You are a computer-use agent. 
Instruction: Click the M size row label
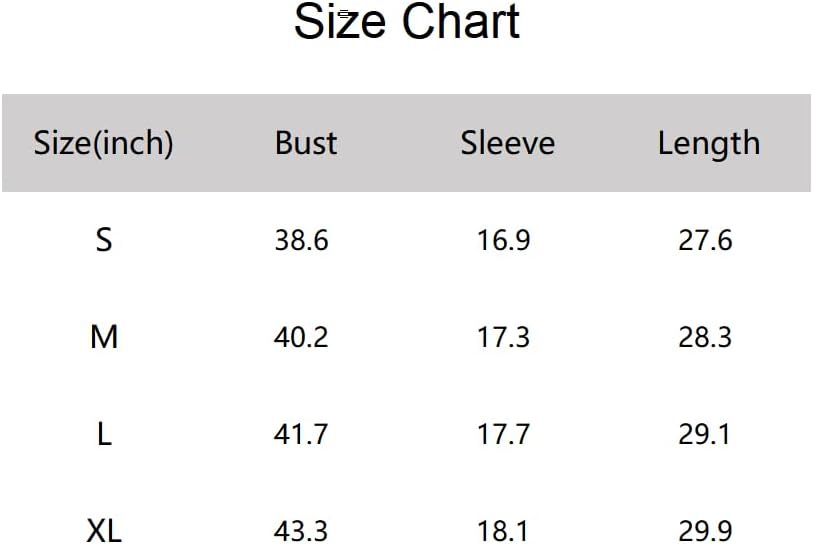(x=104, y=337)
